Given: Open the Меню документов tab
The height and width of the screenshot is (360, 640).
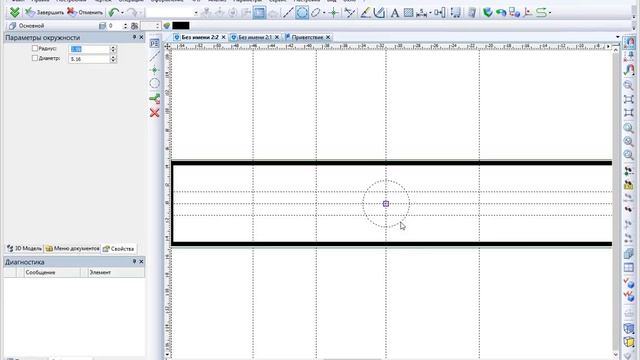Looking at the screenshot, I should 72,248.
